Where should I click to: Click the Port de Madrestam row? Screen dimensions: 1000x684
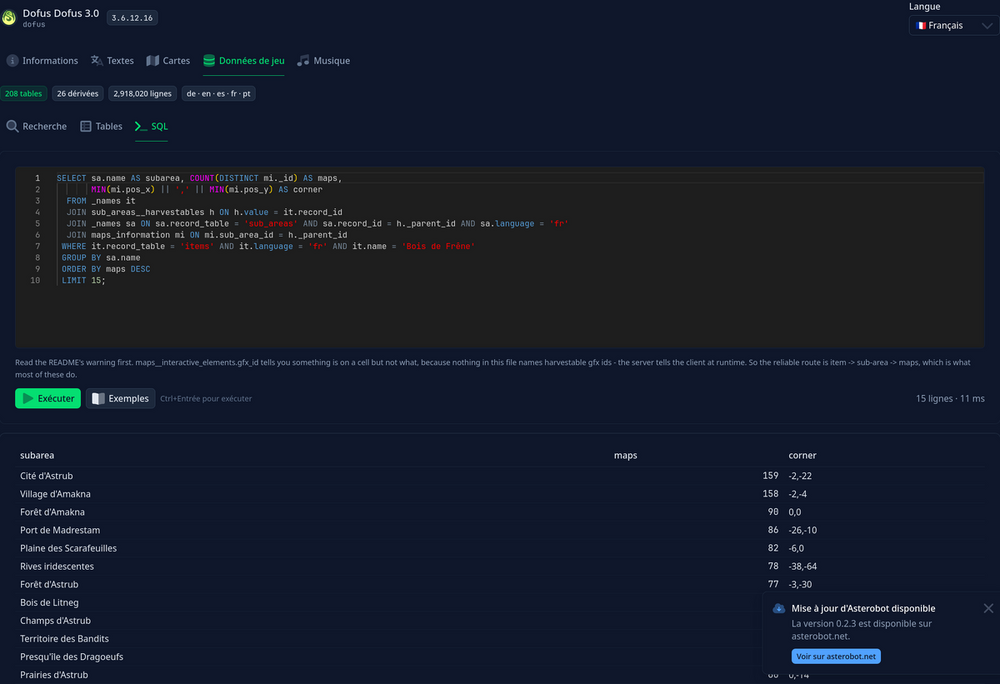pyautogui.click(x=499, y=530)
